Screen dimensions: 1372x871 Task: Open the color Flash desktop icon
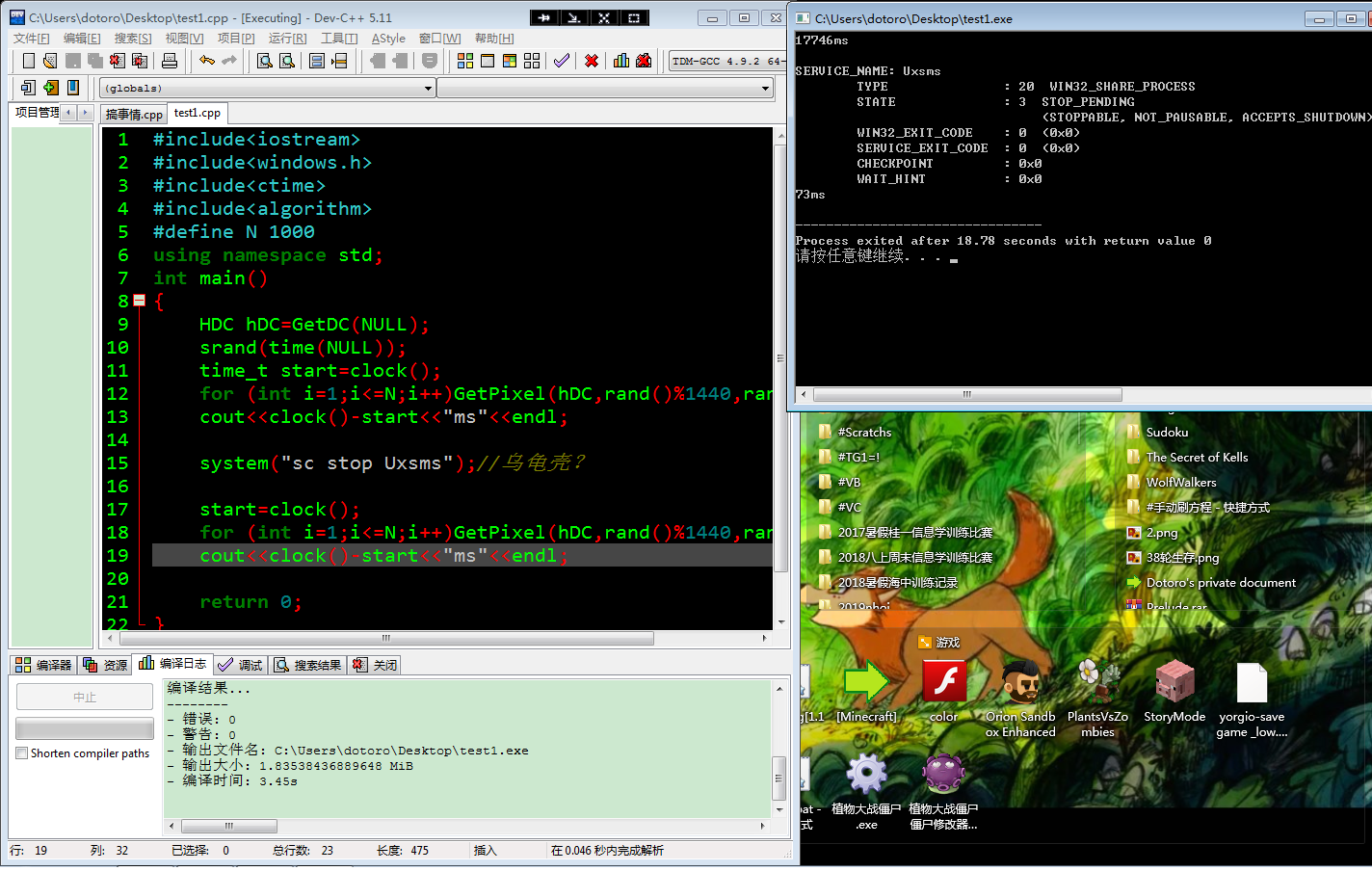click(x=944, y=692)
